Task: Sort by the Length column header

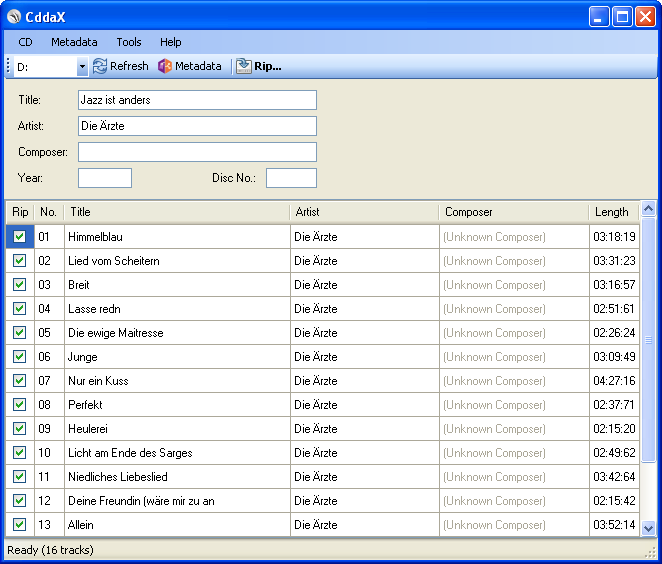Action: 611,212
